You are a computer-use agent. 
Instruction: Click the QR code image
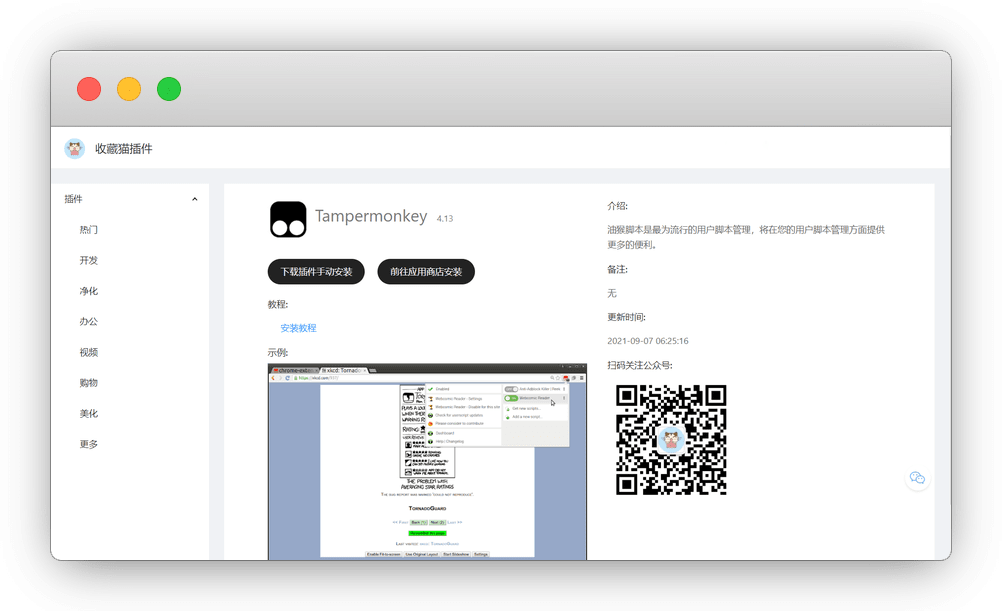click(671, 439)
